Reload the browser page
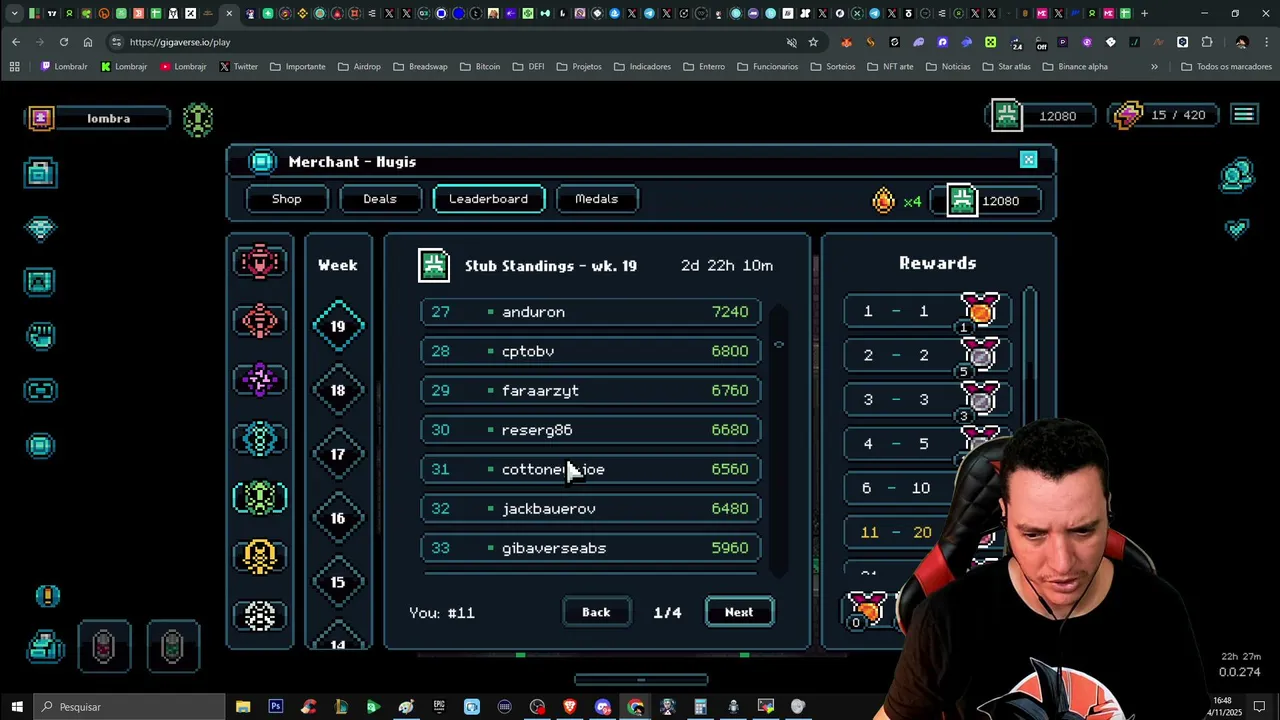Image resolution: width=1280 pixels, height=720 pixels. (x=63, y=42)
